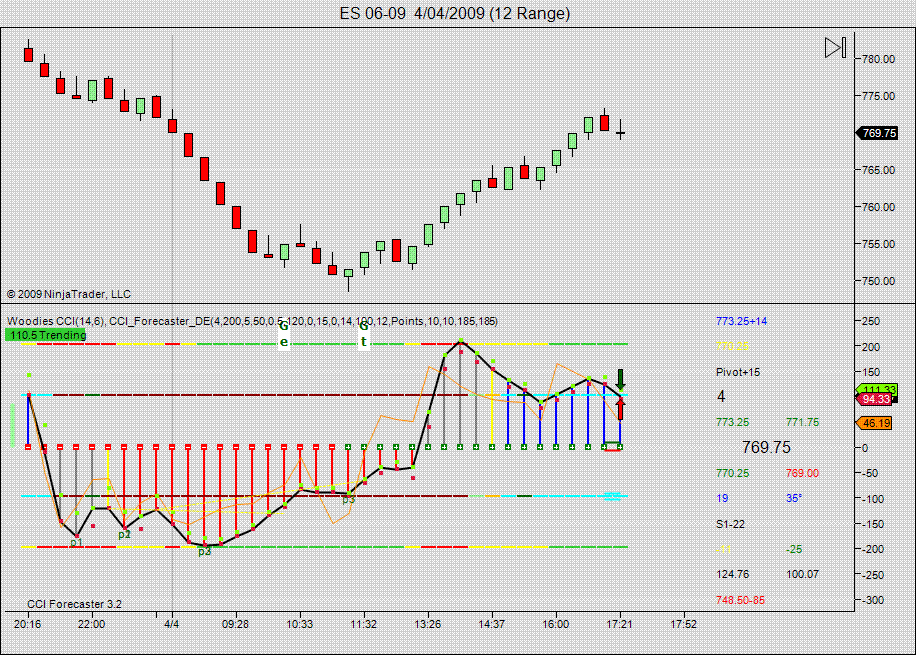Click the CCI peak point at the 200 line
The height and width of the screenshot is (655, 916).
tap(460, 341)
